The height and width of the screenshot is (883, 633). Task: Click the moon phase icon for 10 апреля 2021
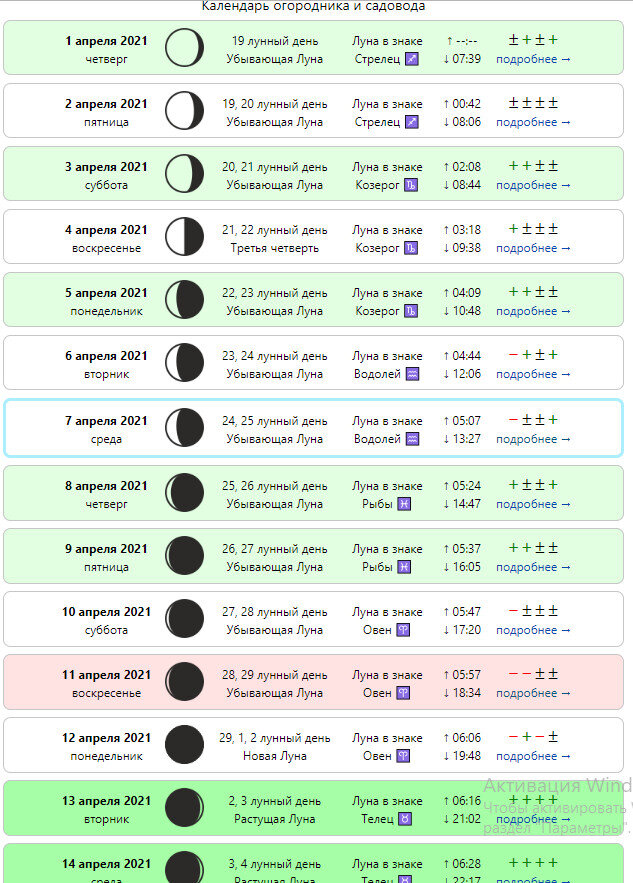pyautogui.click(x=184, y=618)
